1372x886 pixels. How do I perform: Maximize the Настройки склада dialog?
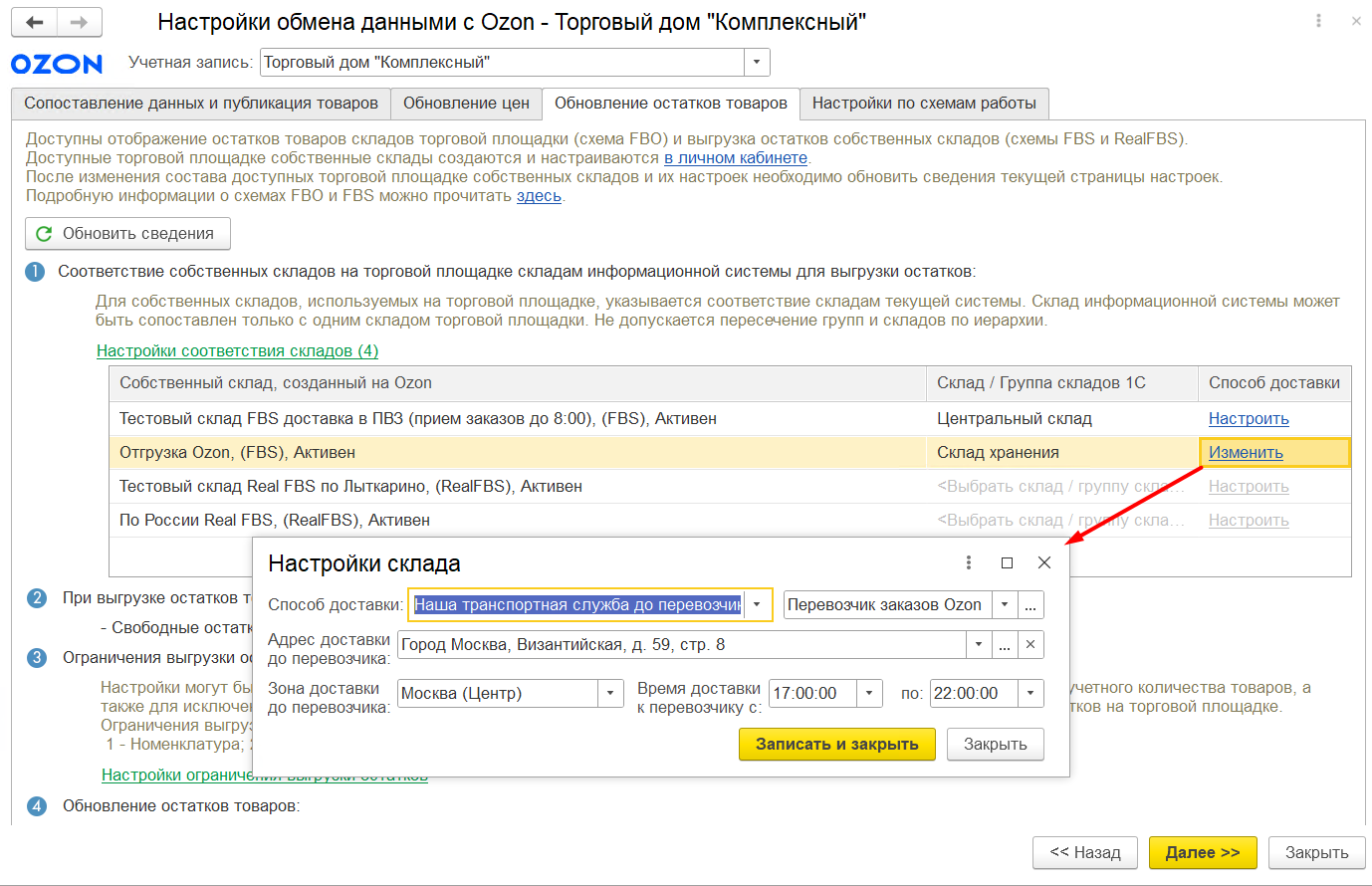tap(1007, 562)
